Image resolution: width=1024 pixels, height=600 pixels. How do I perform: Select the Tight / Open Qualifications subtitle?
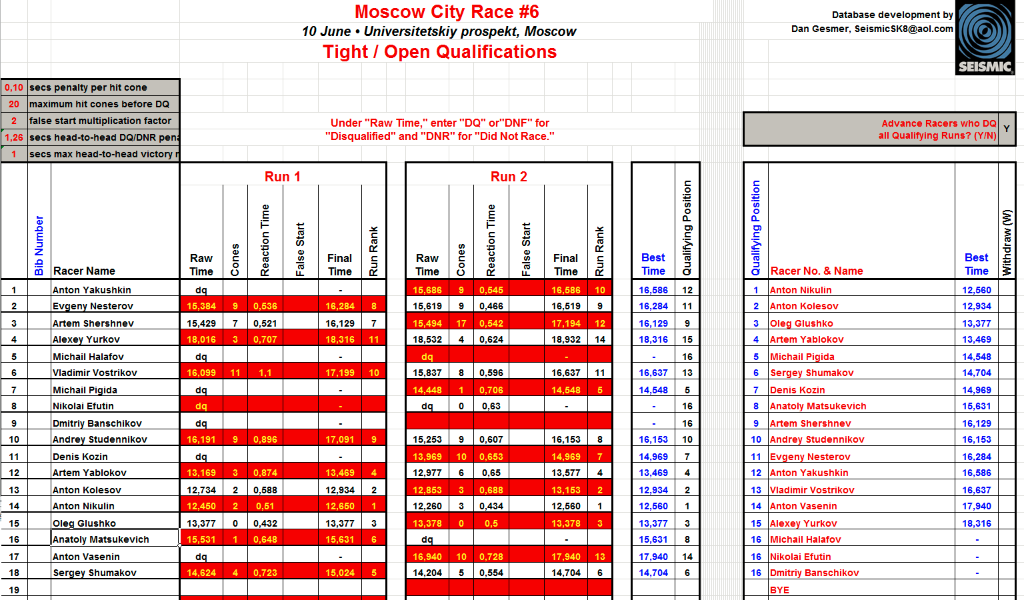tap(440, 52)
